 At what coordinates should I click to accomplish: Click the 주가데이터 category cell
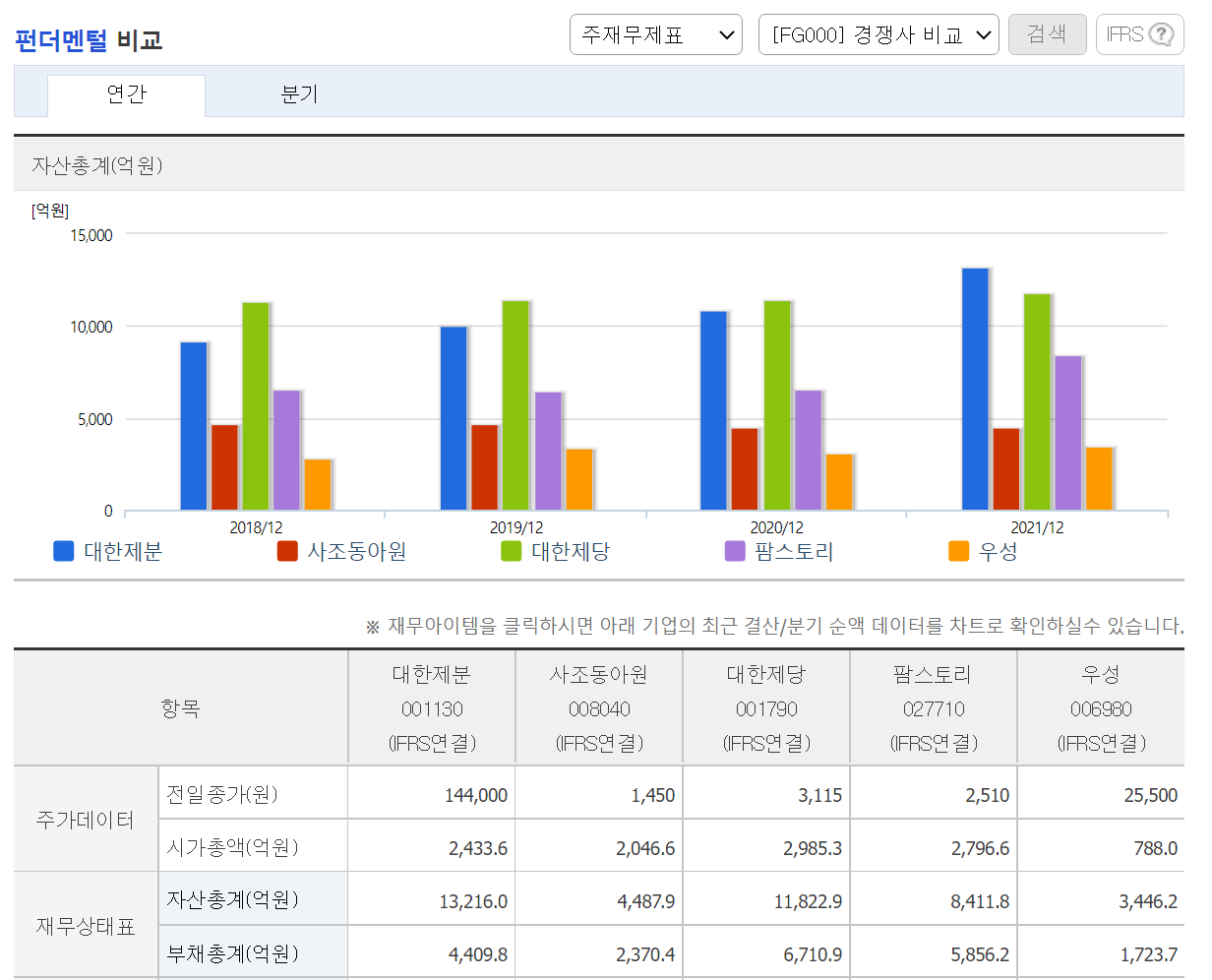[86, 820]
